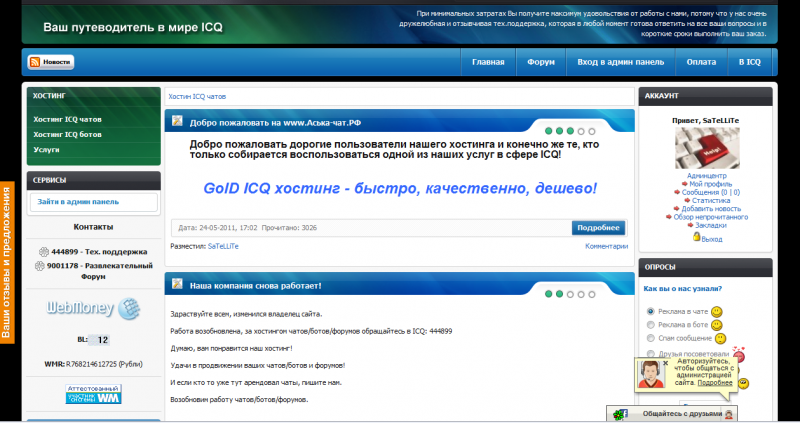
Task: Select Друзья посоветовали poll option
Action: 651,354
